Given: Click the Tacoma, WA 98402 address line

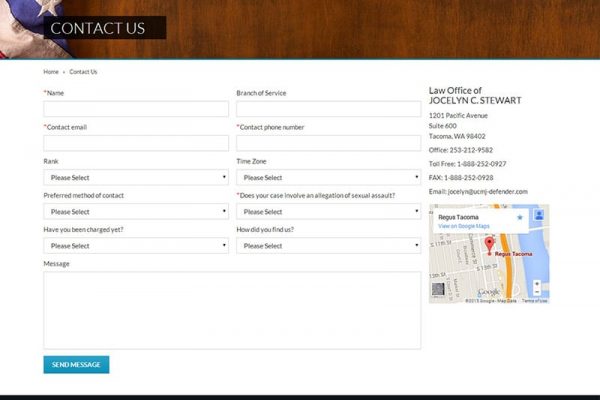Looking at the screenshot, I should coord(457,136).
